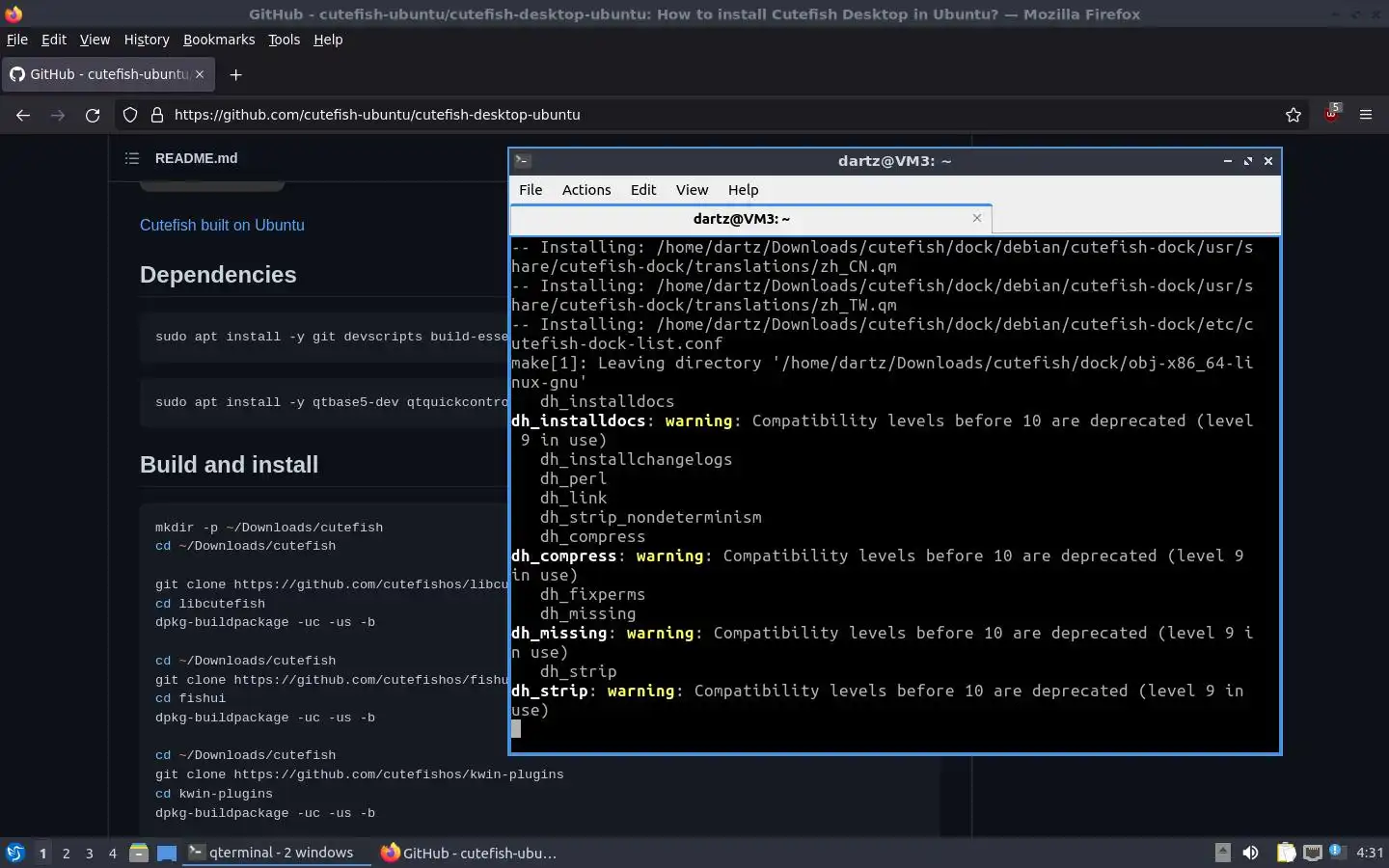Viewport: 1389px width, 868px height.
Task: Click the removable media tray icon
Action: point(1222,853)
